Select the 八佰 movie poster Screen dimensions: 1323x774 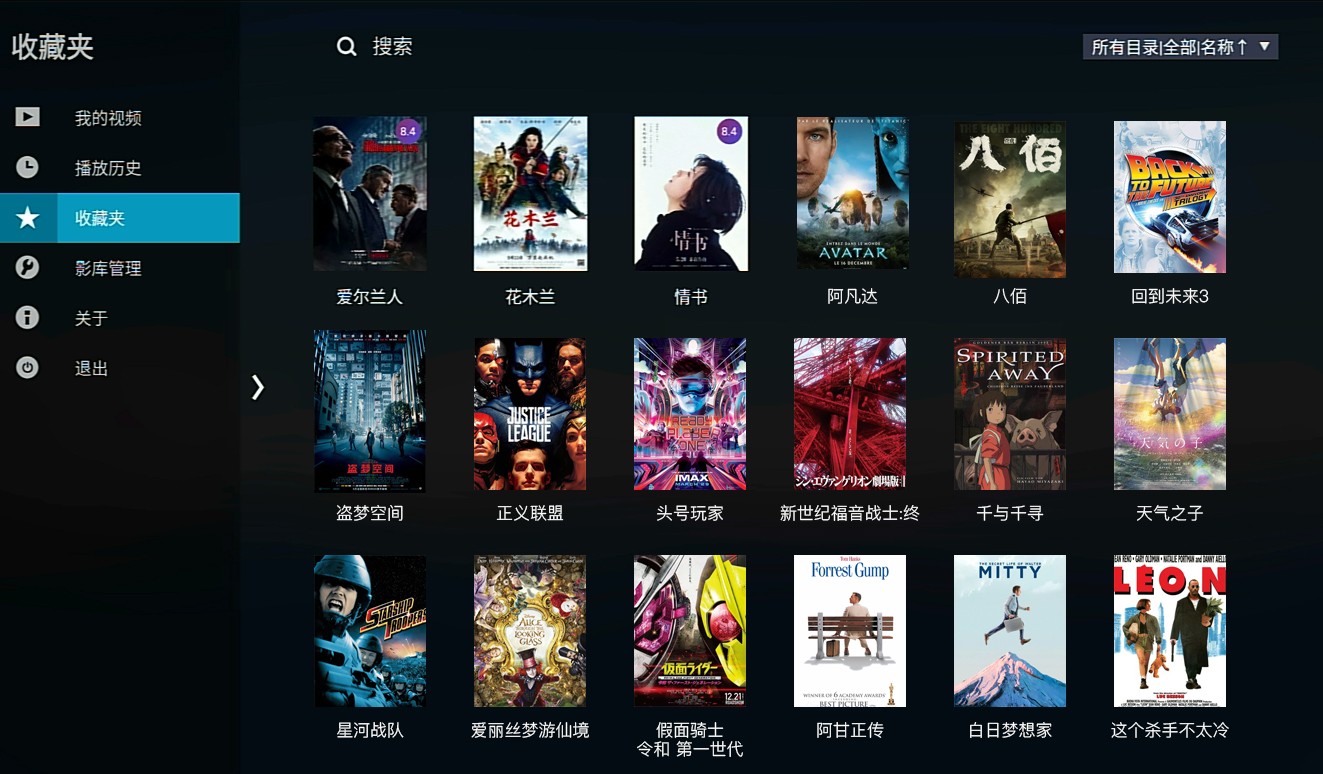click(1010, 199)
